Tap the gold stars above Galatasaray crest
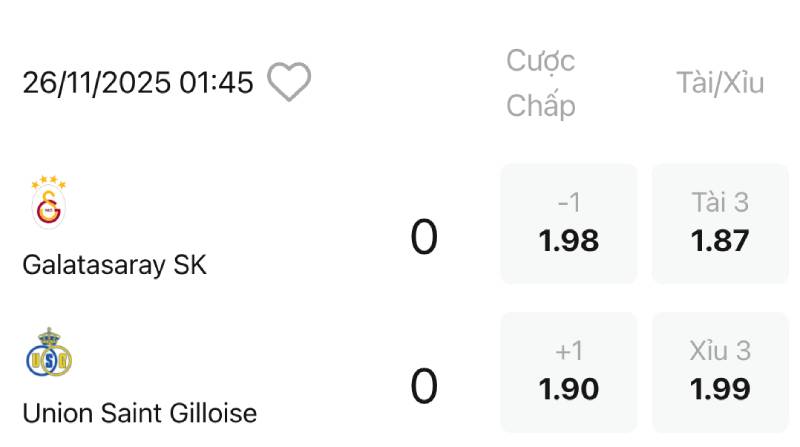Viewport: 800px width, 447px height. tap(47, 182)
